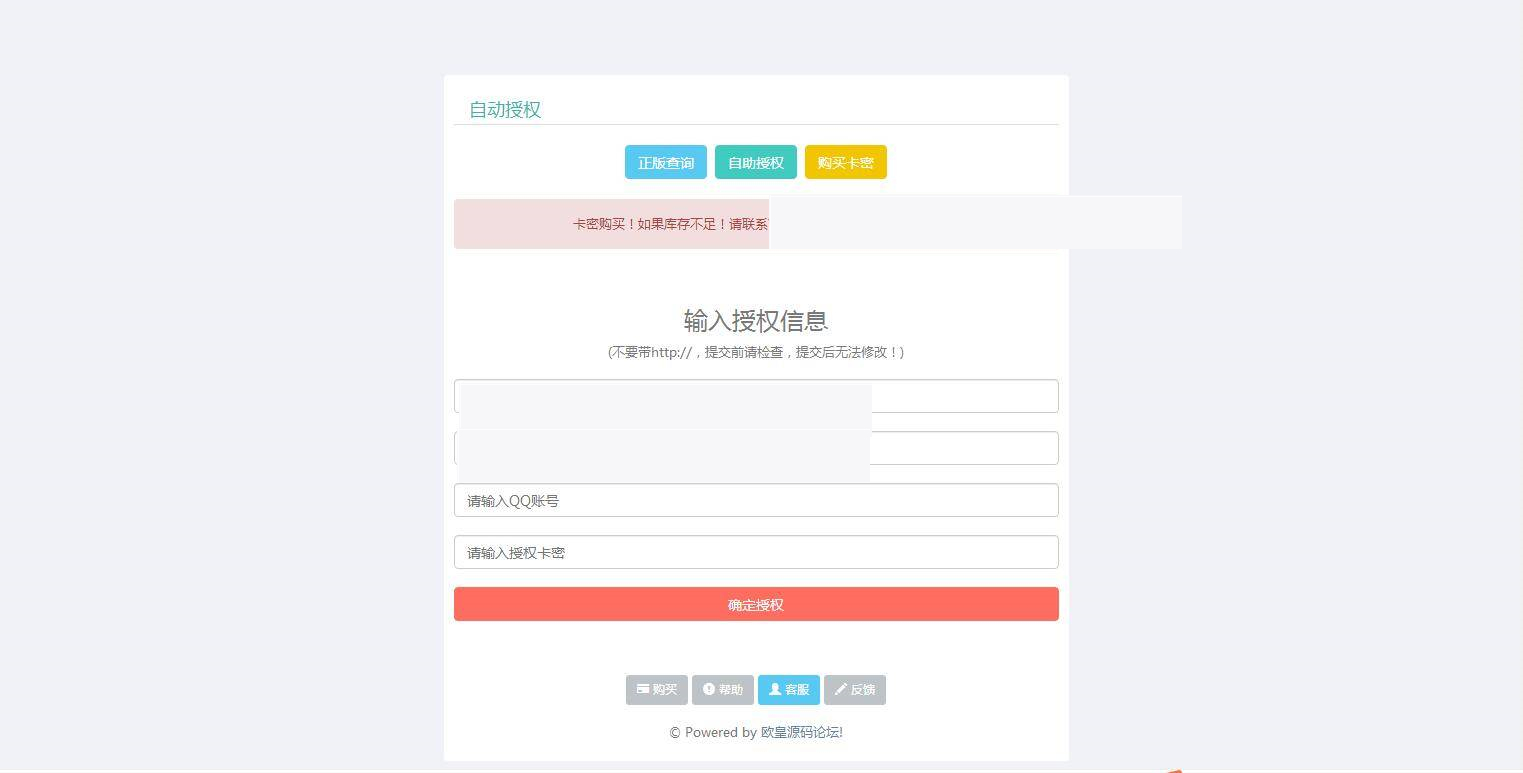Open the purchase page via 购买 button
Image resolution: width=1523 pixels, height=773 pixels.
click(656, 689)
